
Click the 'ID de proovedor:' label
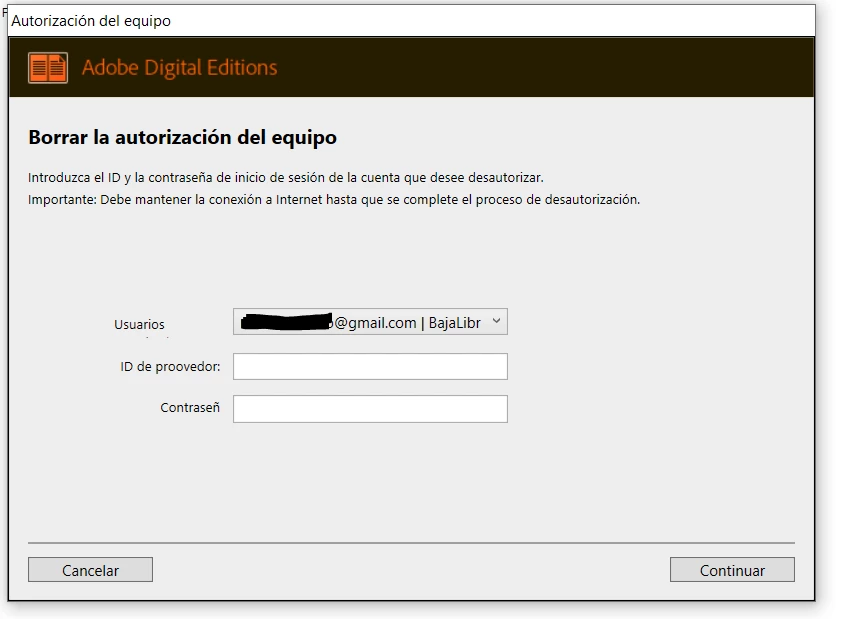[x=170, y=367]
